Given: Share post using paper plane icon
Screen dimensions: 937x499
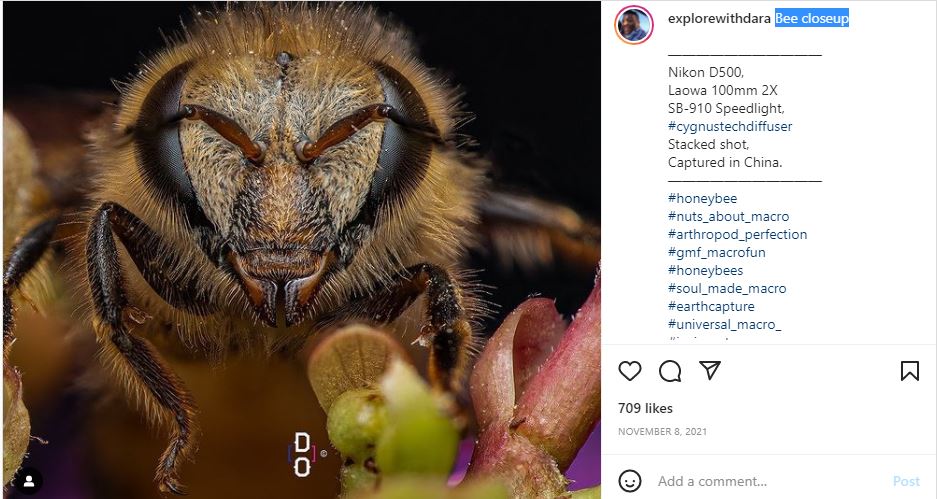Looking at the screenshot, I should tap(710, 371).
